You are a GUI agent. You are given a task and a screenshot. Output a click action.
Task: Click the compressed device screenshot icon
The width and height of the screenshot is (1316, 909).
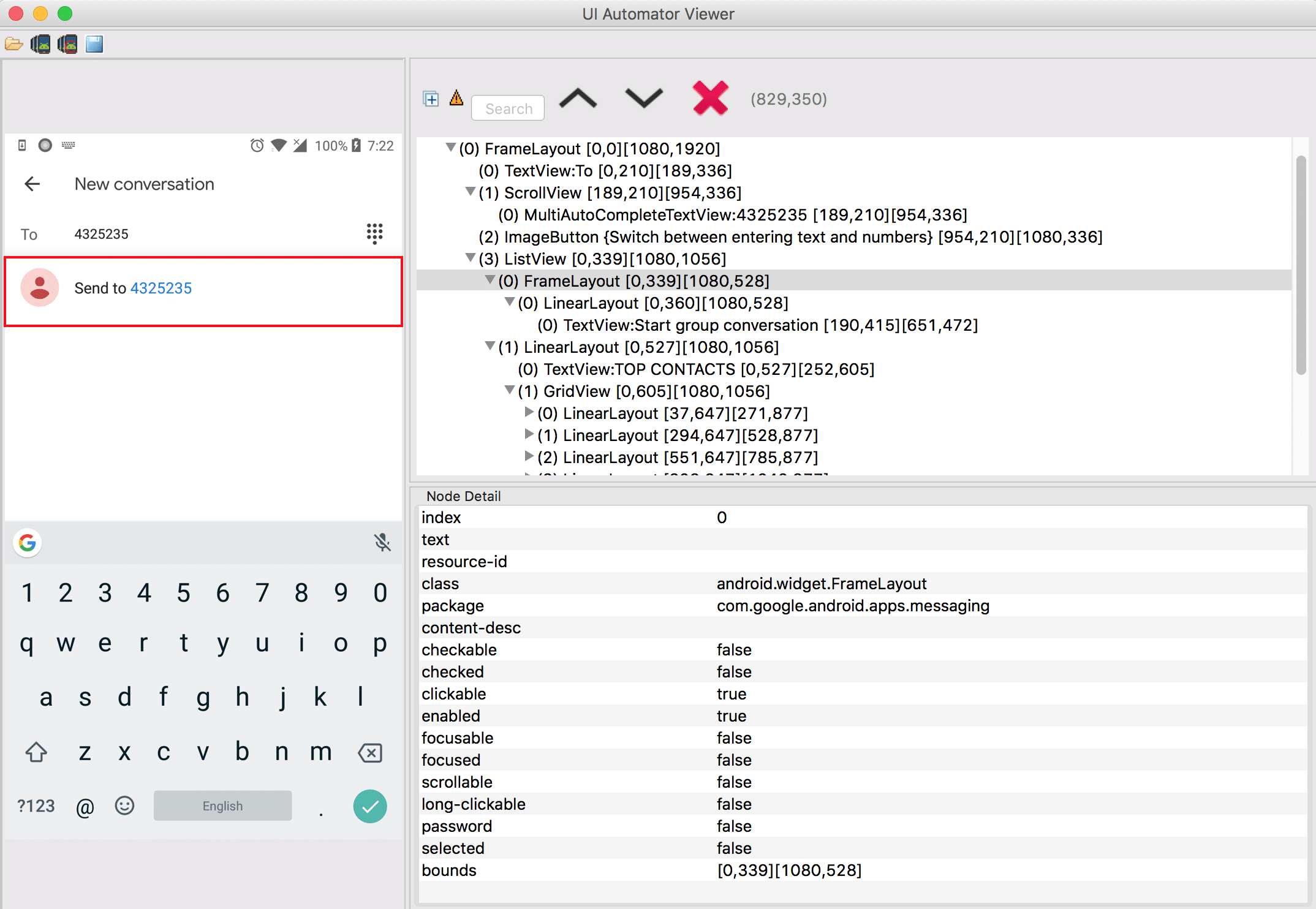67,44
